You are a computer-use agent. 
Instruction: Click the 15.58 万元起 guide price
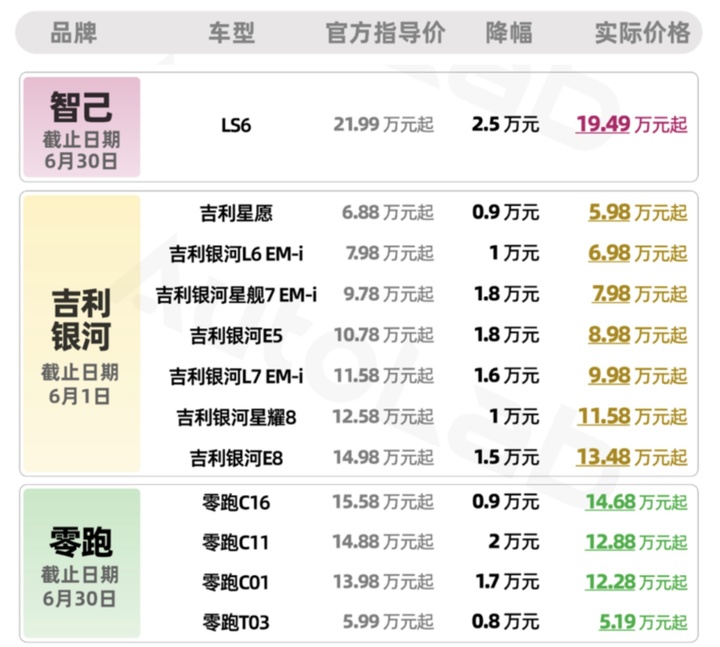(x=383, y=501)
